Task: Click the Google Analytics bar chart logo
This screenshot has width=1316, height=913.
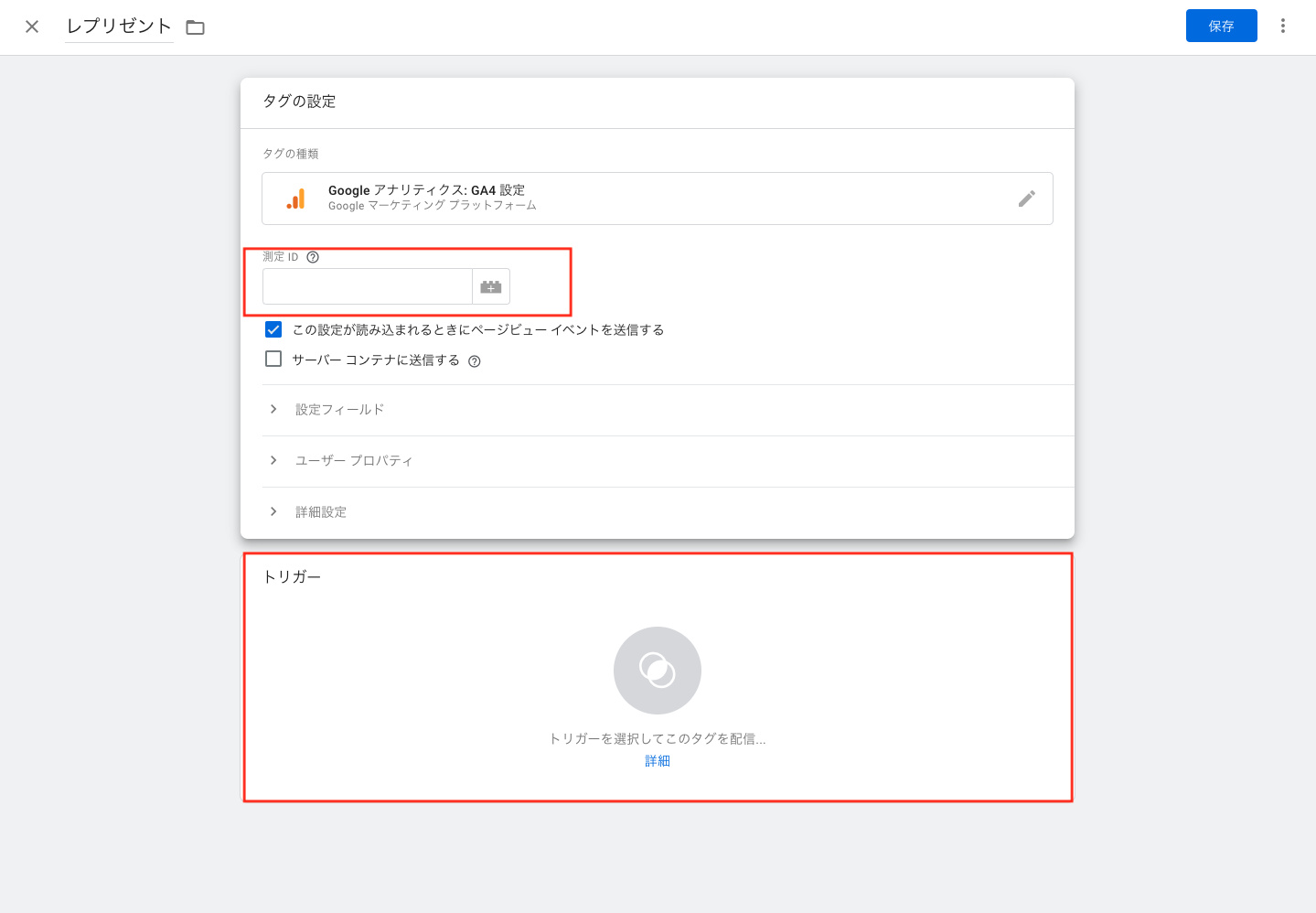Action: click(x=295, y=199)
